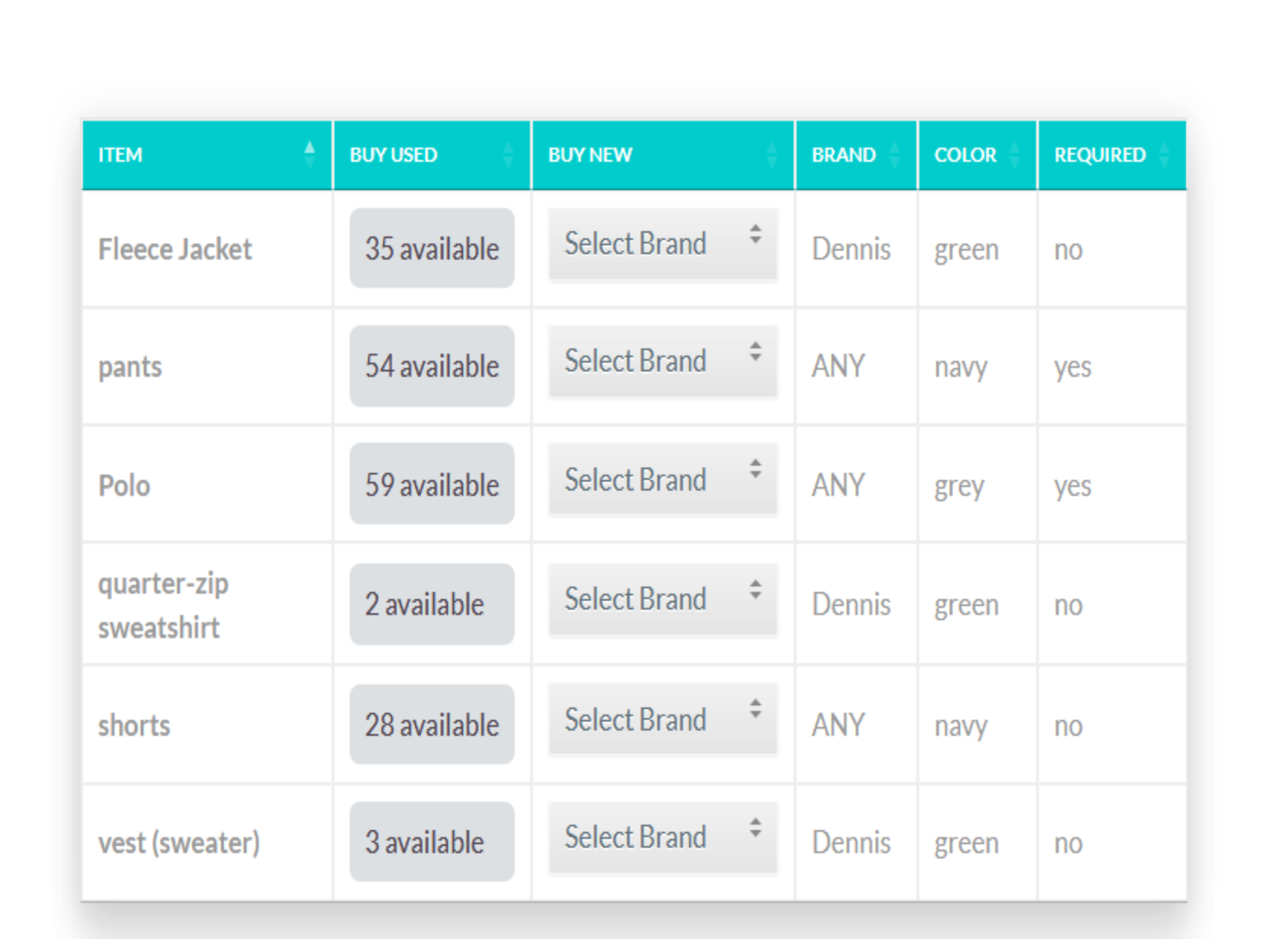The image size is (1270, 952).
Task: Select the vest (sweater) item name
Action: (x=179, y=844)
